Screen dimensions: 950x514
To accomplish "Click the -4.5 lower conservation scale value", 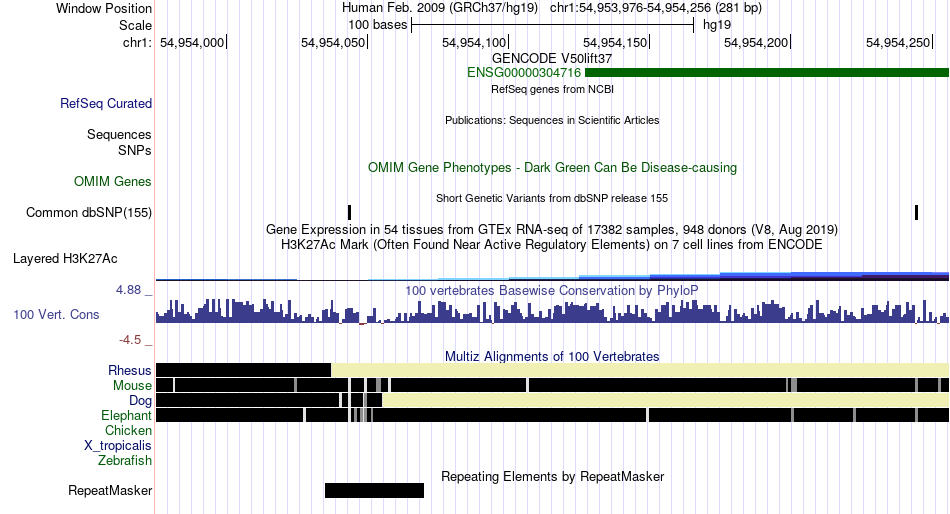I will (x=130, y=340).
